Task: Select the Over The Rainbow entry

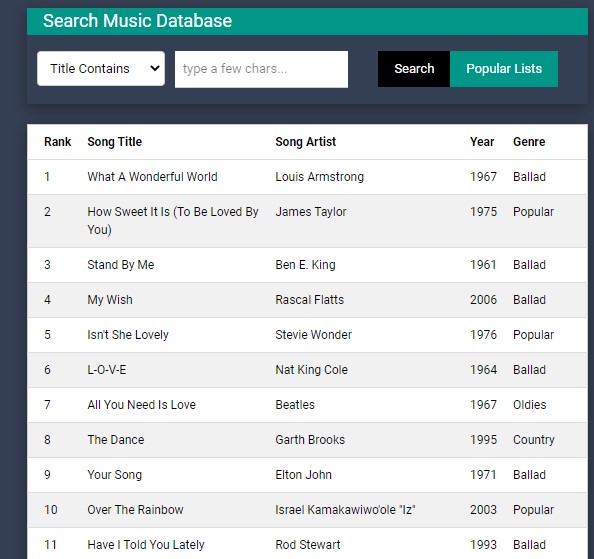Action: click(307, 510)
